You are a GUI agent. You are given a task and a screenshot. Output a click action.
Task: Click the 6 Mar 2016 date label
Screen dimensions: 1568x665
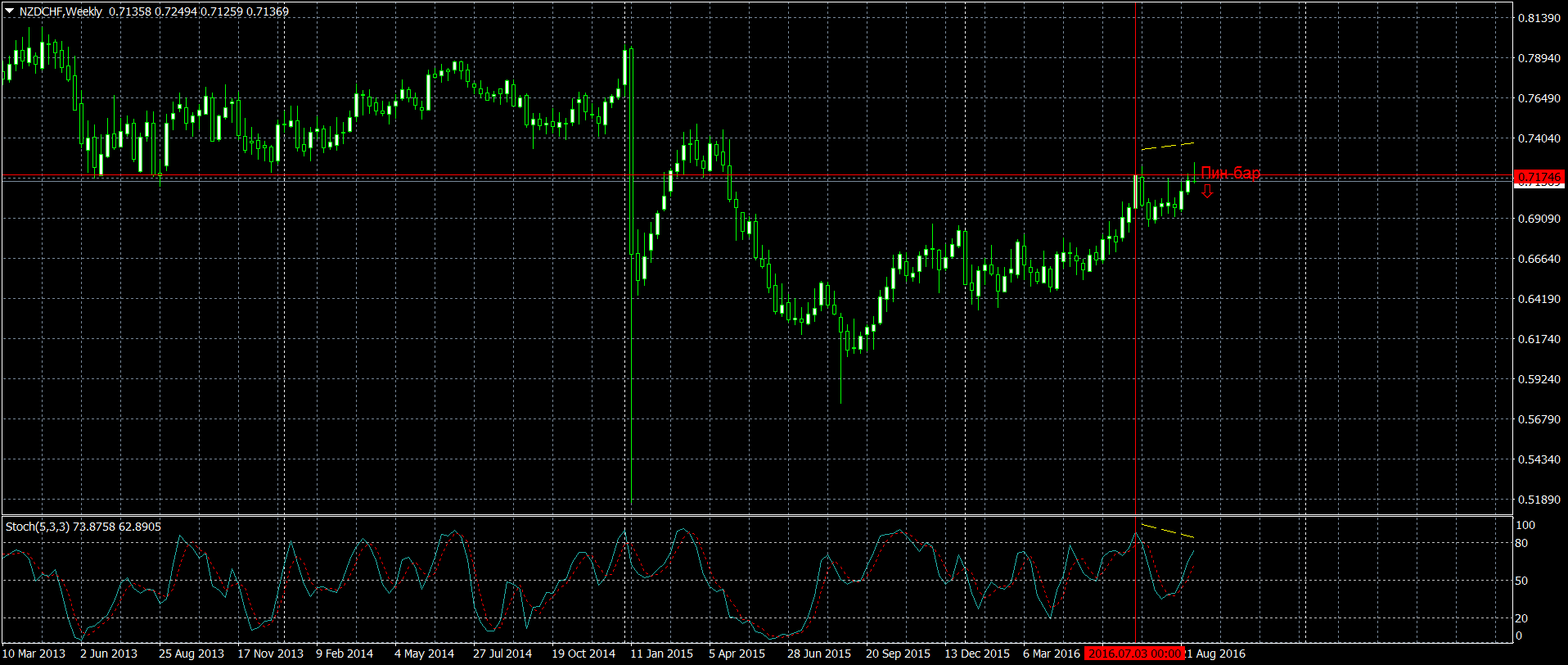[1052, 654]
